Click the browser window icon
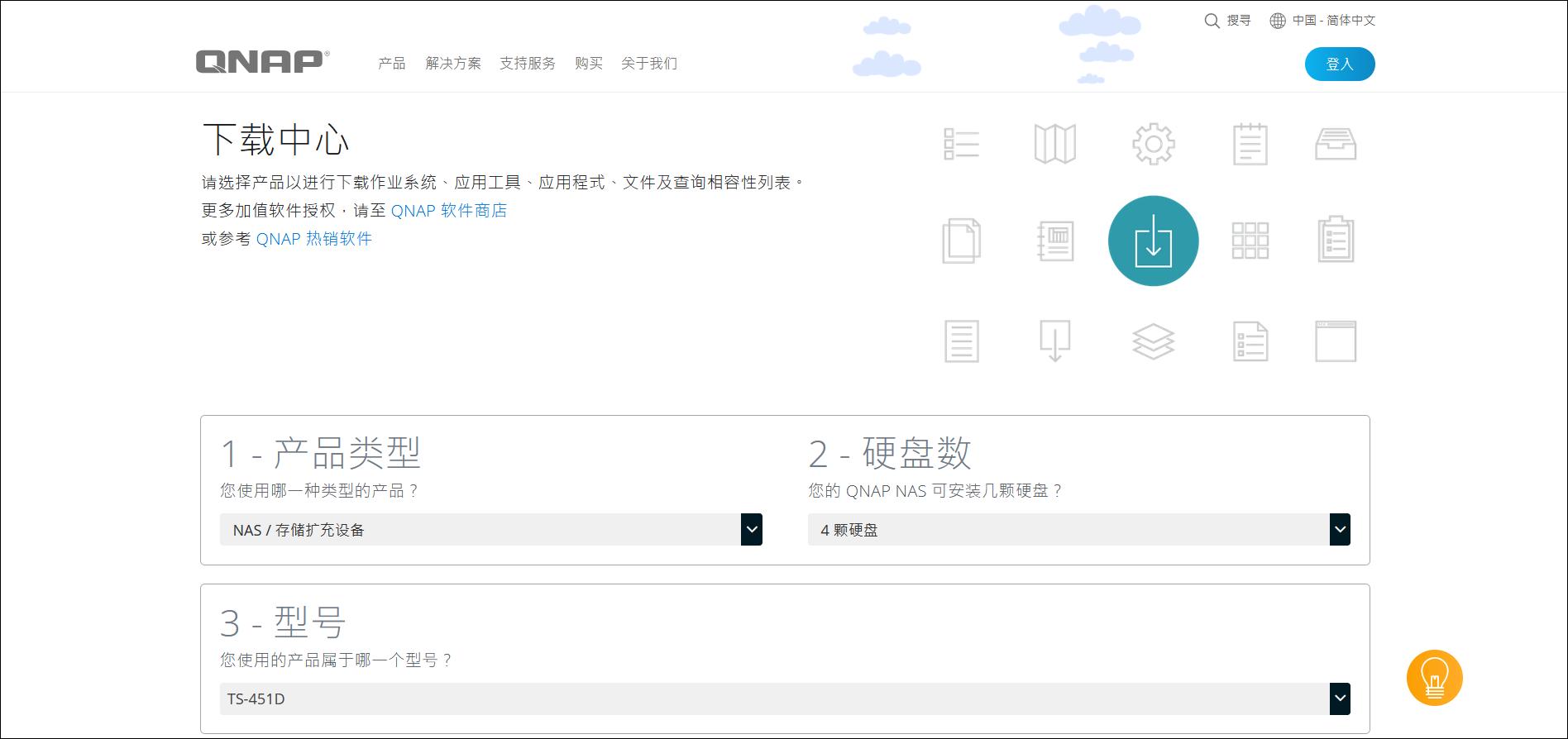 click(1336, 341)
